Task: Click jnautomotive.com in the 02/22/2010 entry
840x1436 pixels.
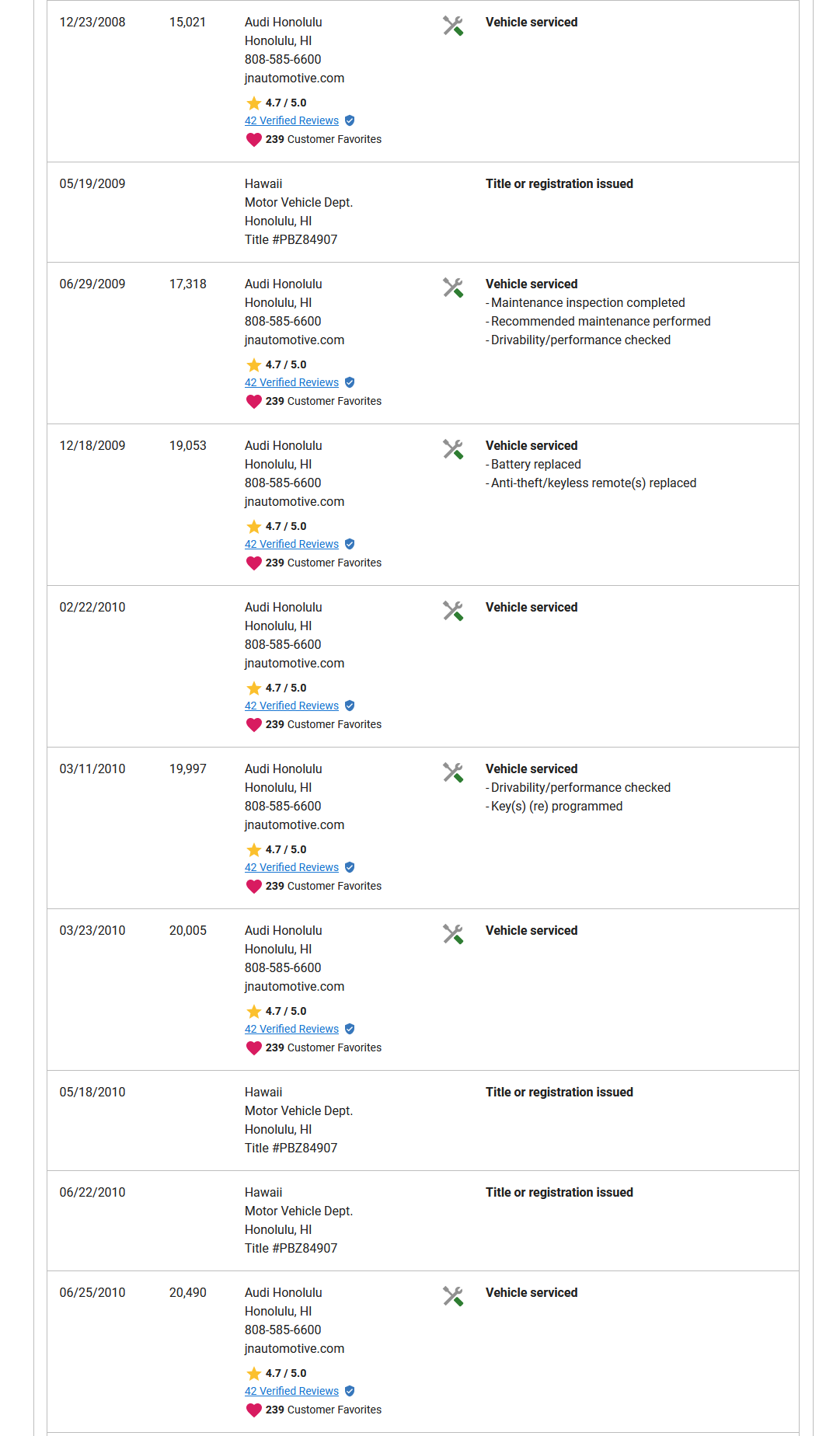Action: click(295, 663)
